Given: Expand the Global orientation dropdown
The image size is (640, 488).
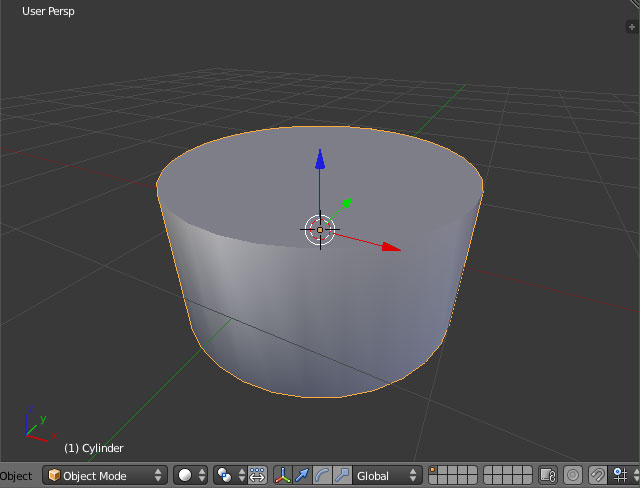Looking at the screenshot, I should coord(388,476).
